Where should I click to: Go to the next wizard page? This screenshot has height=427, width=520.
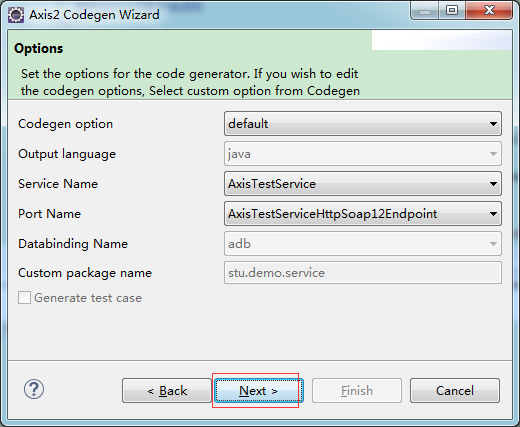258,391
